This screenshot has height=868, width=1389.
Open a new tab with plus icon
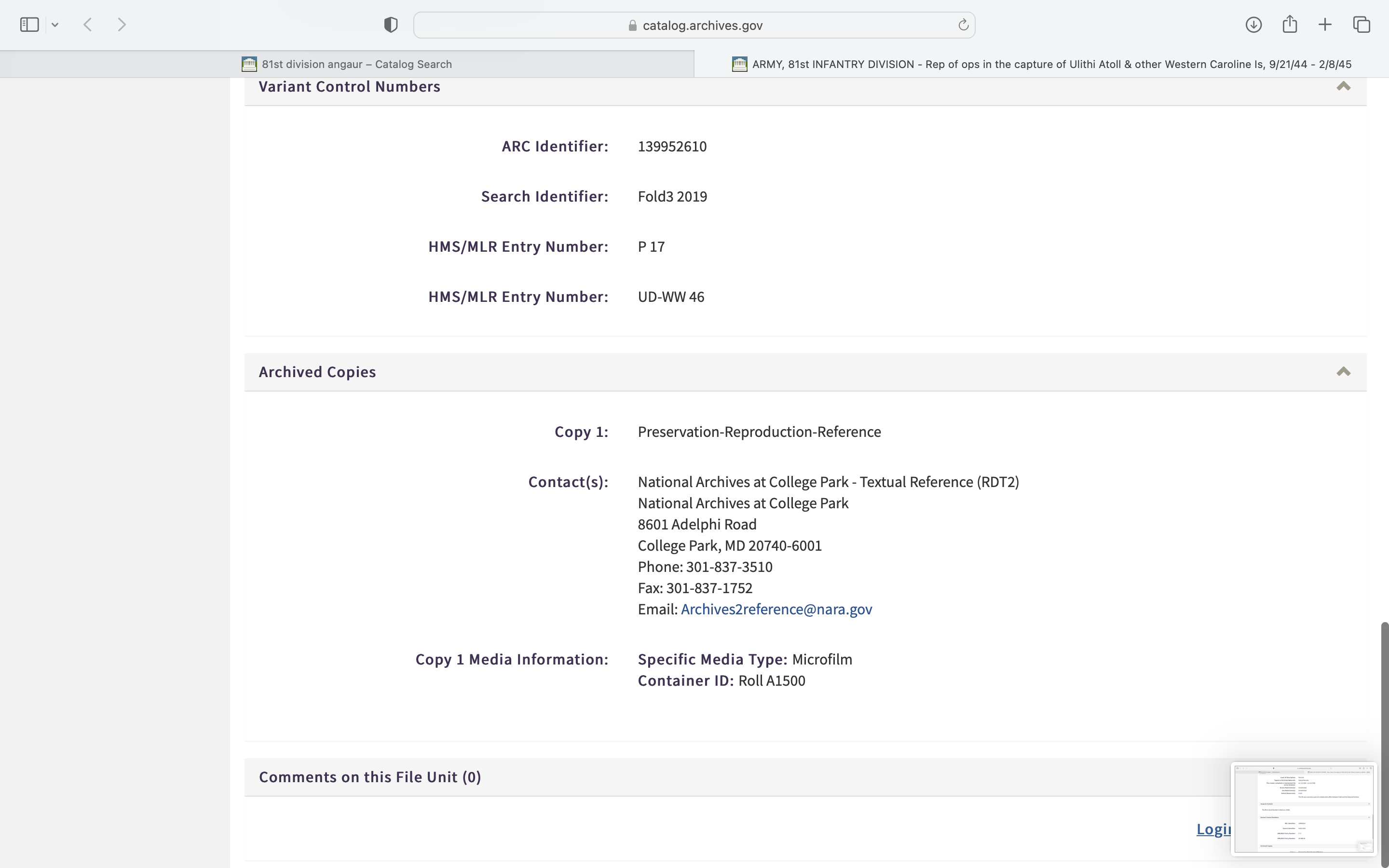pos(1325,25)
